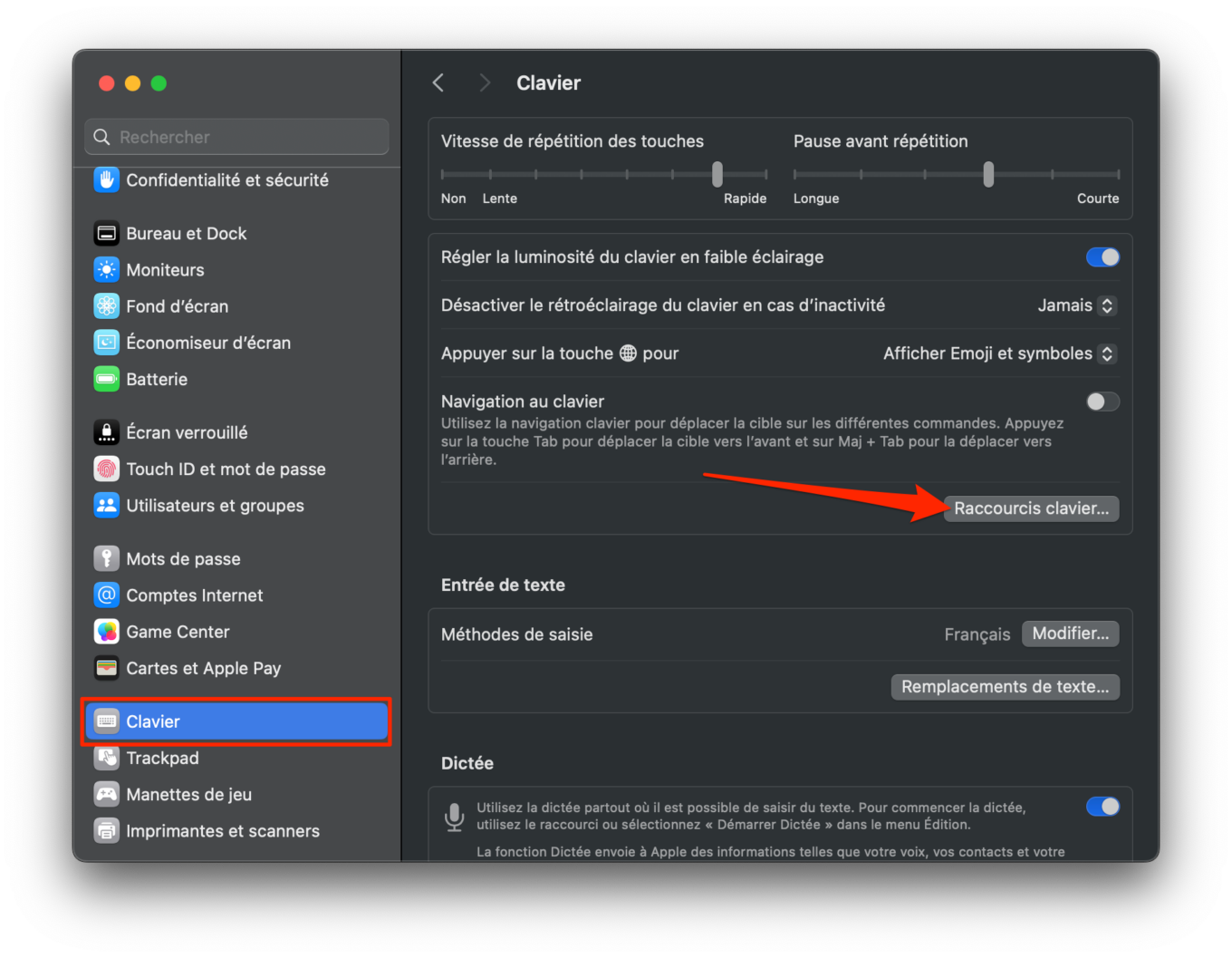Screen dimensions: 1232x958
Task: Click the Bureau et Dock icon
Action: pyautogui.click(x=107, y=234)
